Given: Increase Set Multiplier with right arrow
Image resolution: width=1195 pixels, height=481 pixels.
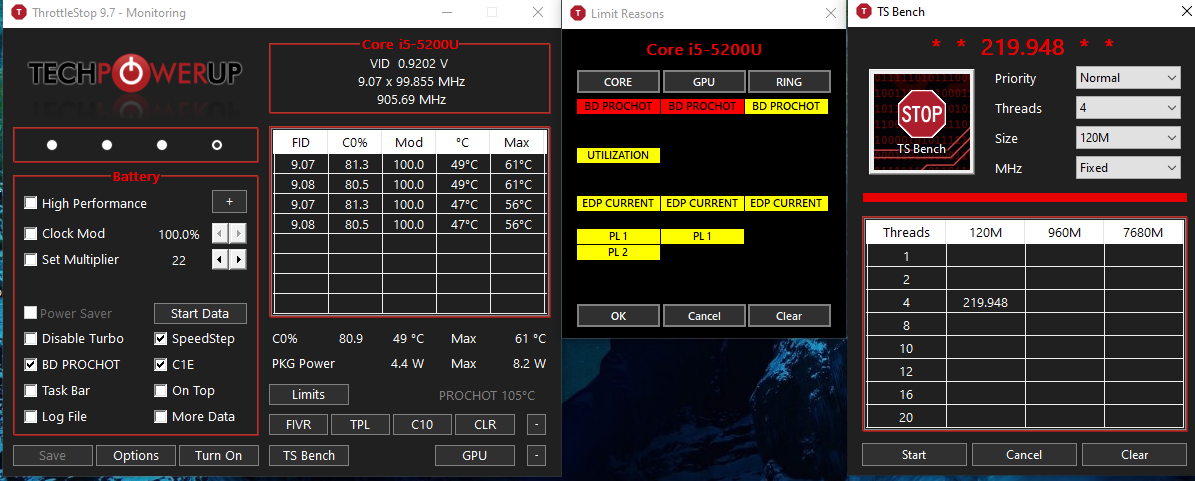Looking at the screenshot, I should [239, 260].
